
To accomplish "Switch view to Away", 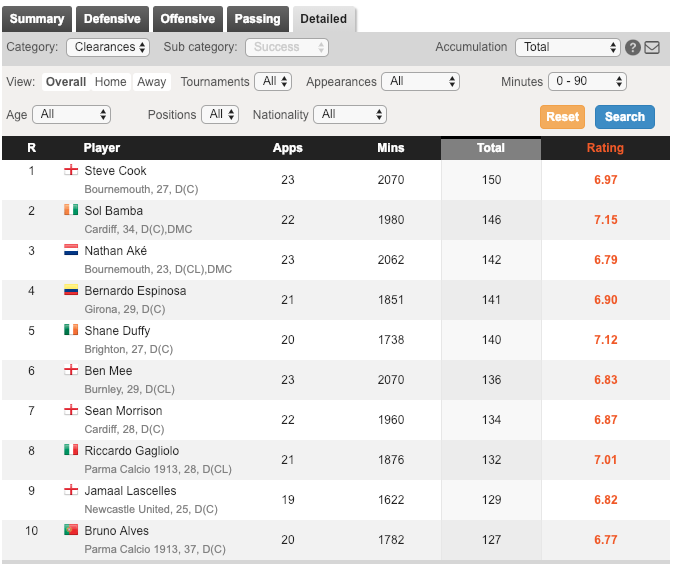I will (152, 82).
